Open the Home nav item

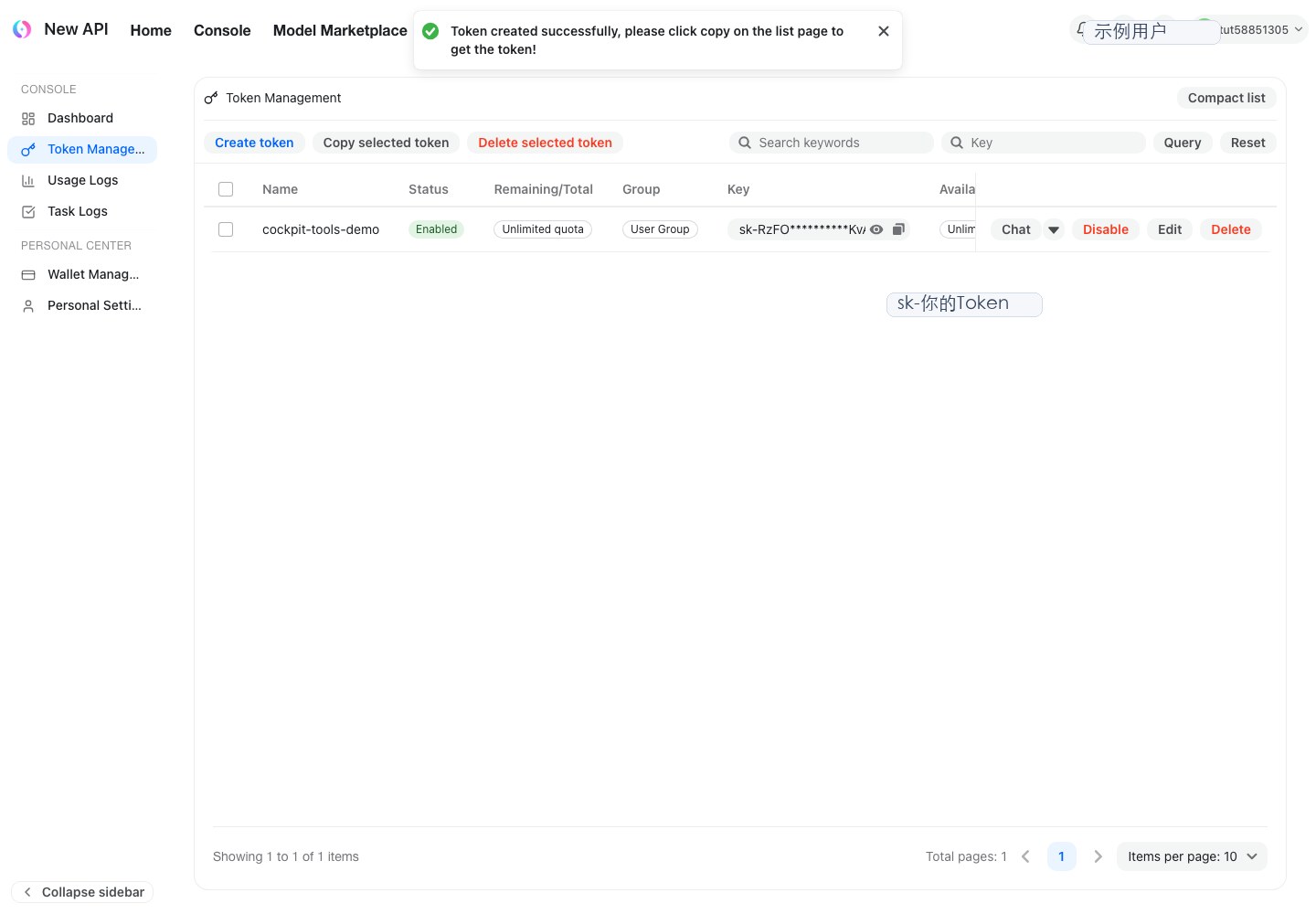click(x=151, y=30)
